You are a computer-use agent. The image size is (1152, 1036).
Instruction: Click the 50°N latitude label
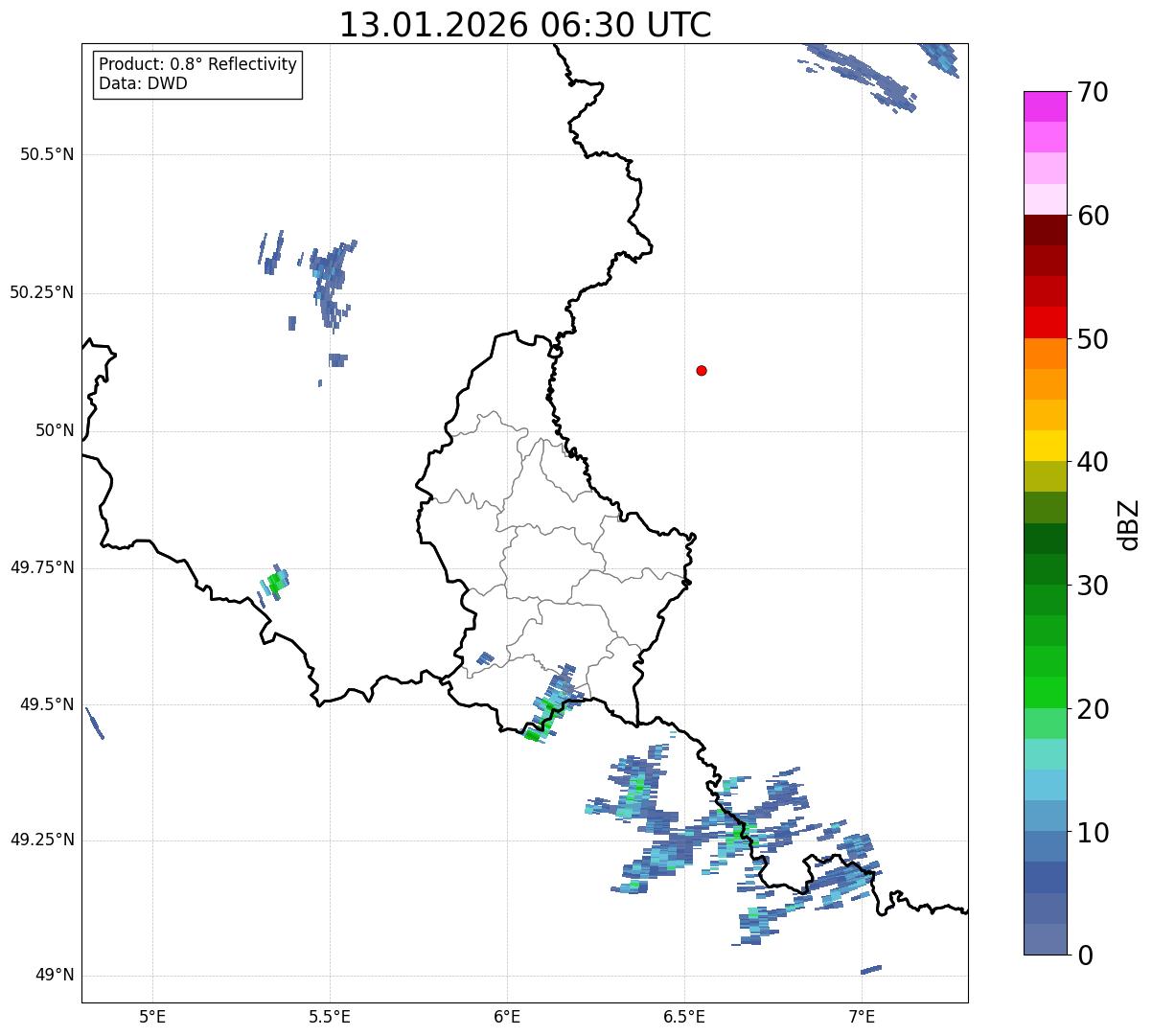tap(55, 430)
